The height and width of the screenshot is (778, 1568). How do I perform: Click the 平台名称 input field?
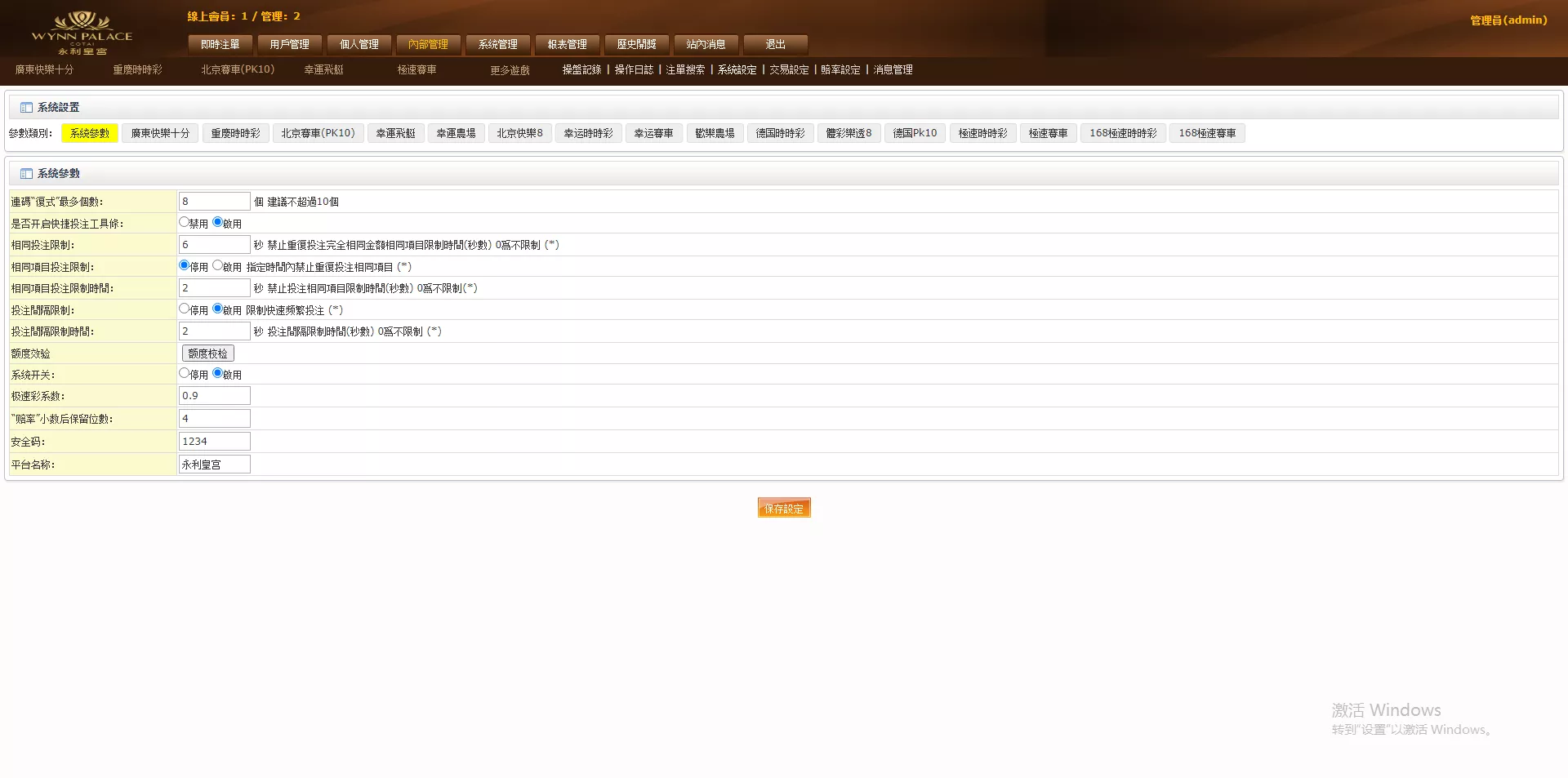[x=214, y=464]
